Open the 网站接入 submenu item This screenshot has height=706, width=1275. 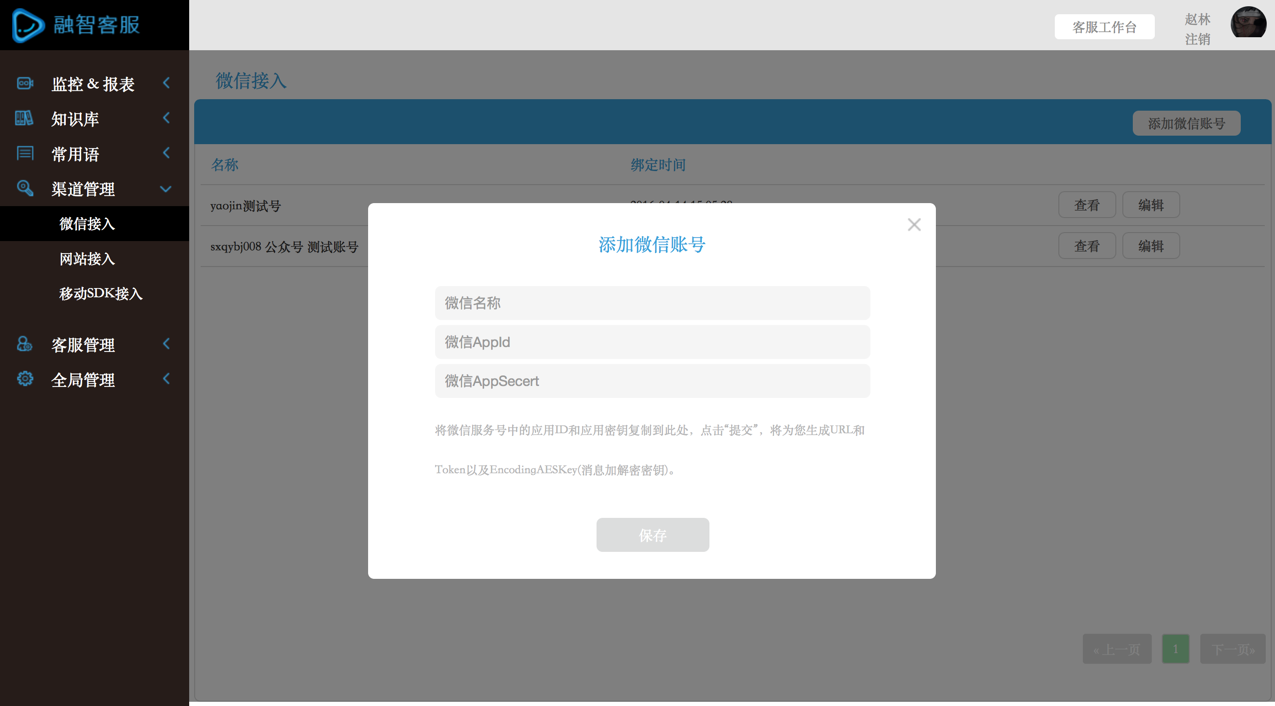[87, 259]
